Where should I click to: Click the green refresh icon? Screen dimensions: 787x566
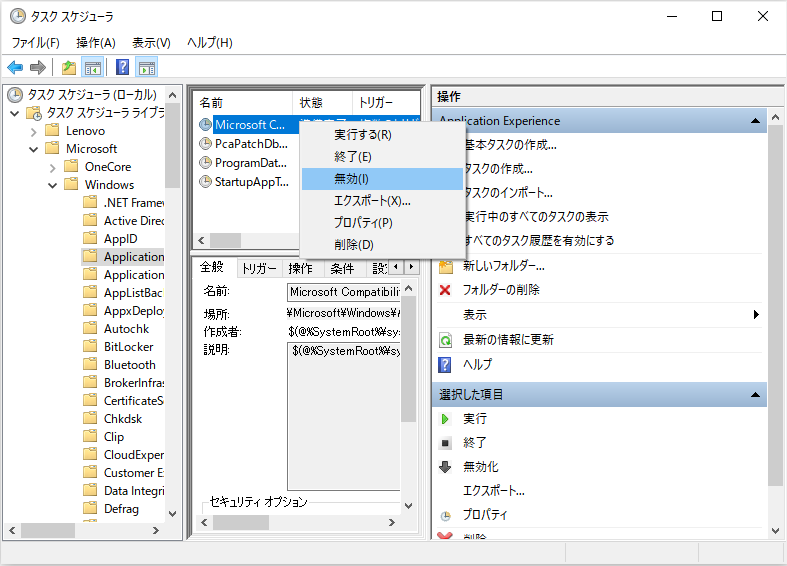click(x=445, y=340)
